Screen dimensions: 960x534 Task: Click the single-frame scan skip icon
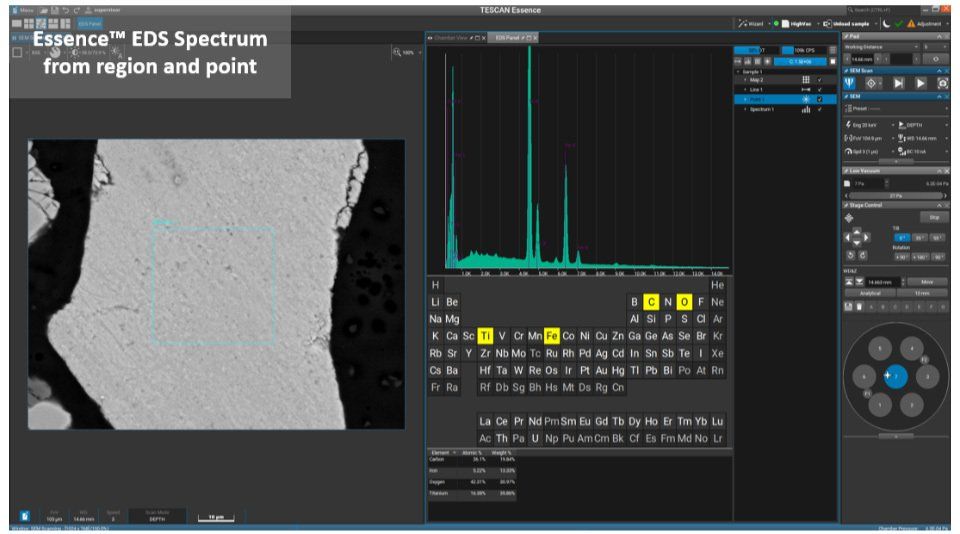(898, 83)
